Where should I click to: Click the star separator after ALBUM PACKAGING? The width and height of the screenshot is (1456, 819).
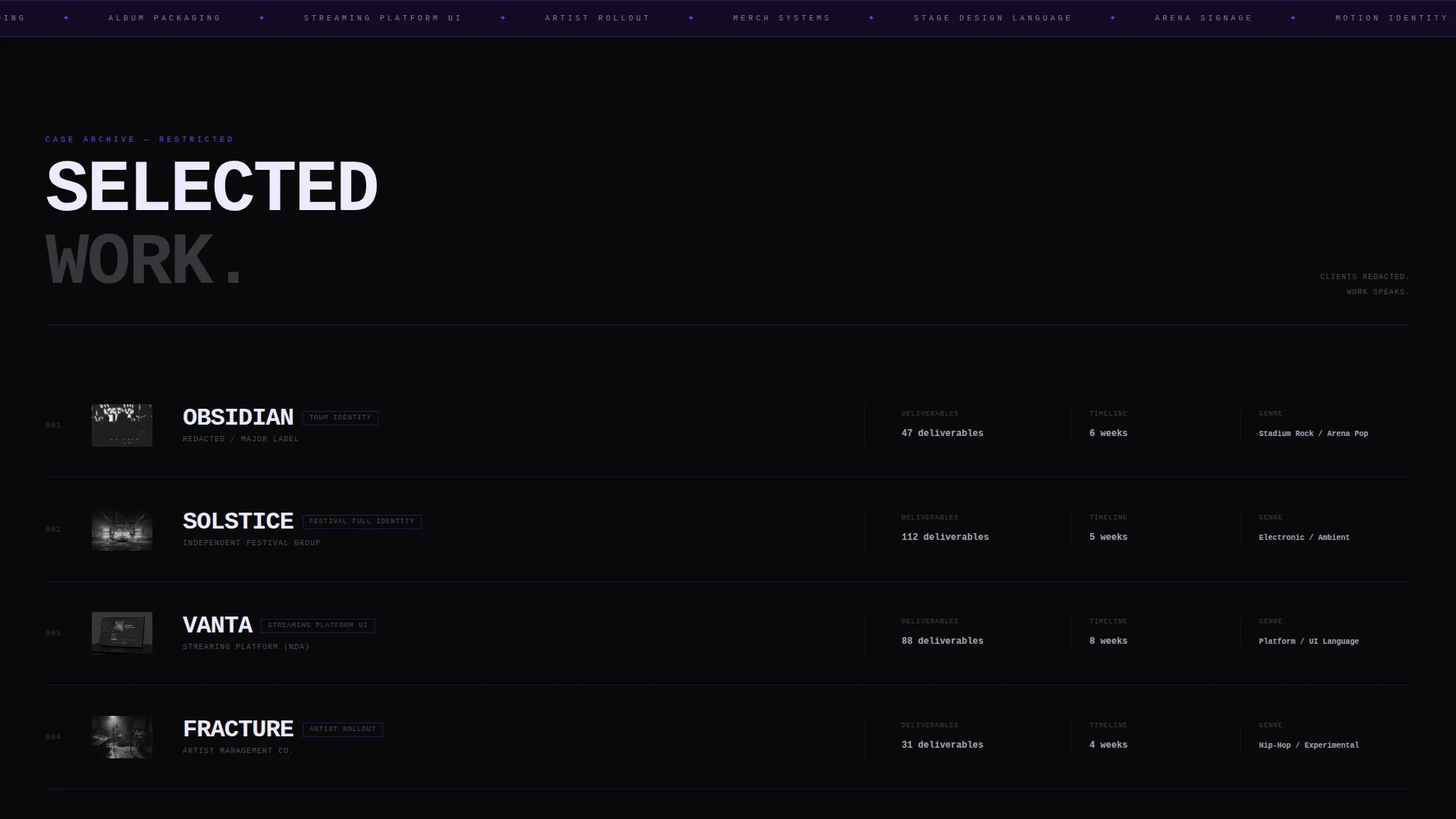(262, 18)
